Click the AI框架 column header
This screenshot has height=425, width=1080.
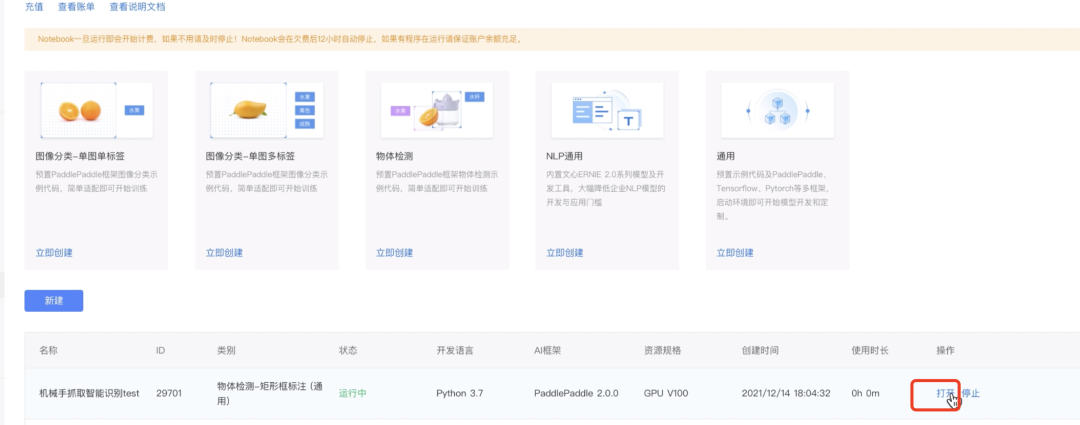coord(548,351)
